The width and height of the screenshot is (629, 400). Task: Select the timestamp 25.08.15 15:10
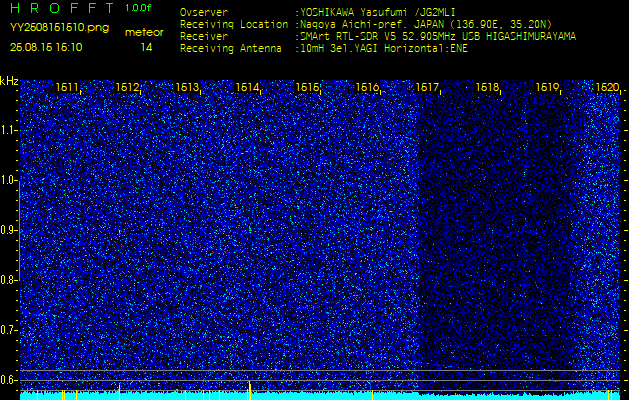pyautogui.click(x=46, y=47)
